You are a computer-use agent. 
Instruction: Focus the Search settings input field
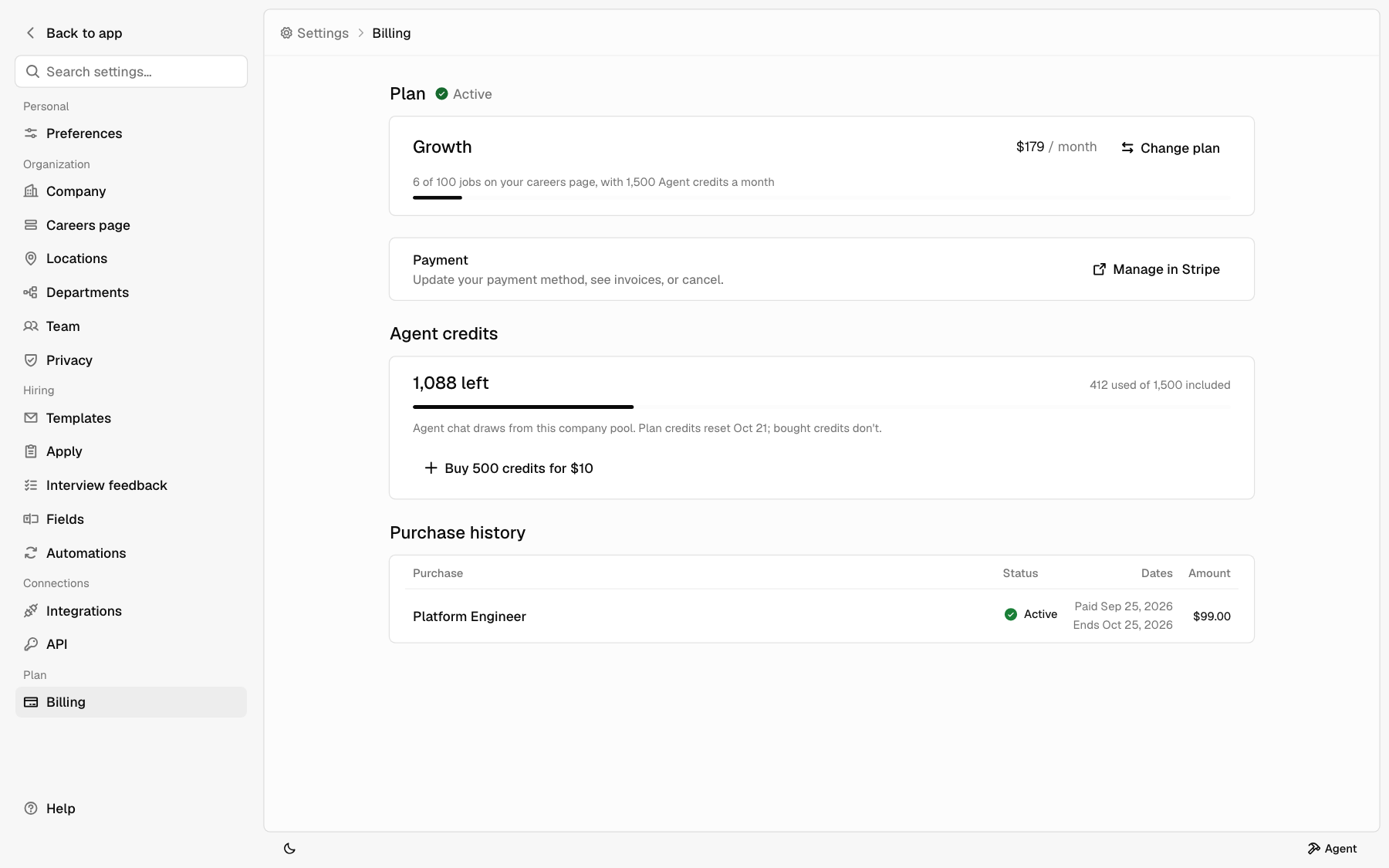[131, 72]
